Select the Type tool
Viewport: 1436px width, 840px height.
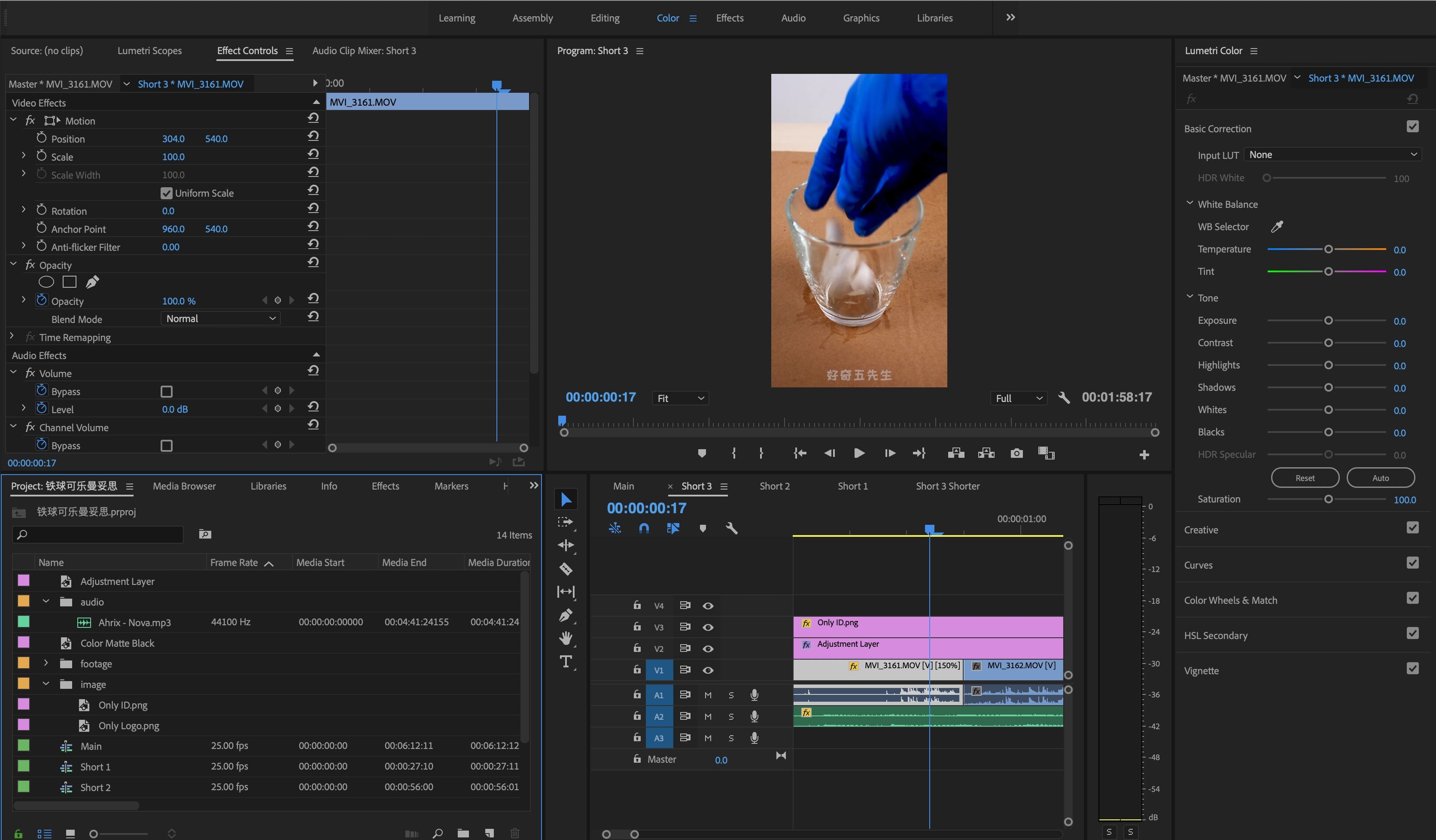(x=565, y=662)
